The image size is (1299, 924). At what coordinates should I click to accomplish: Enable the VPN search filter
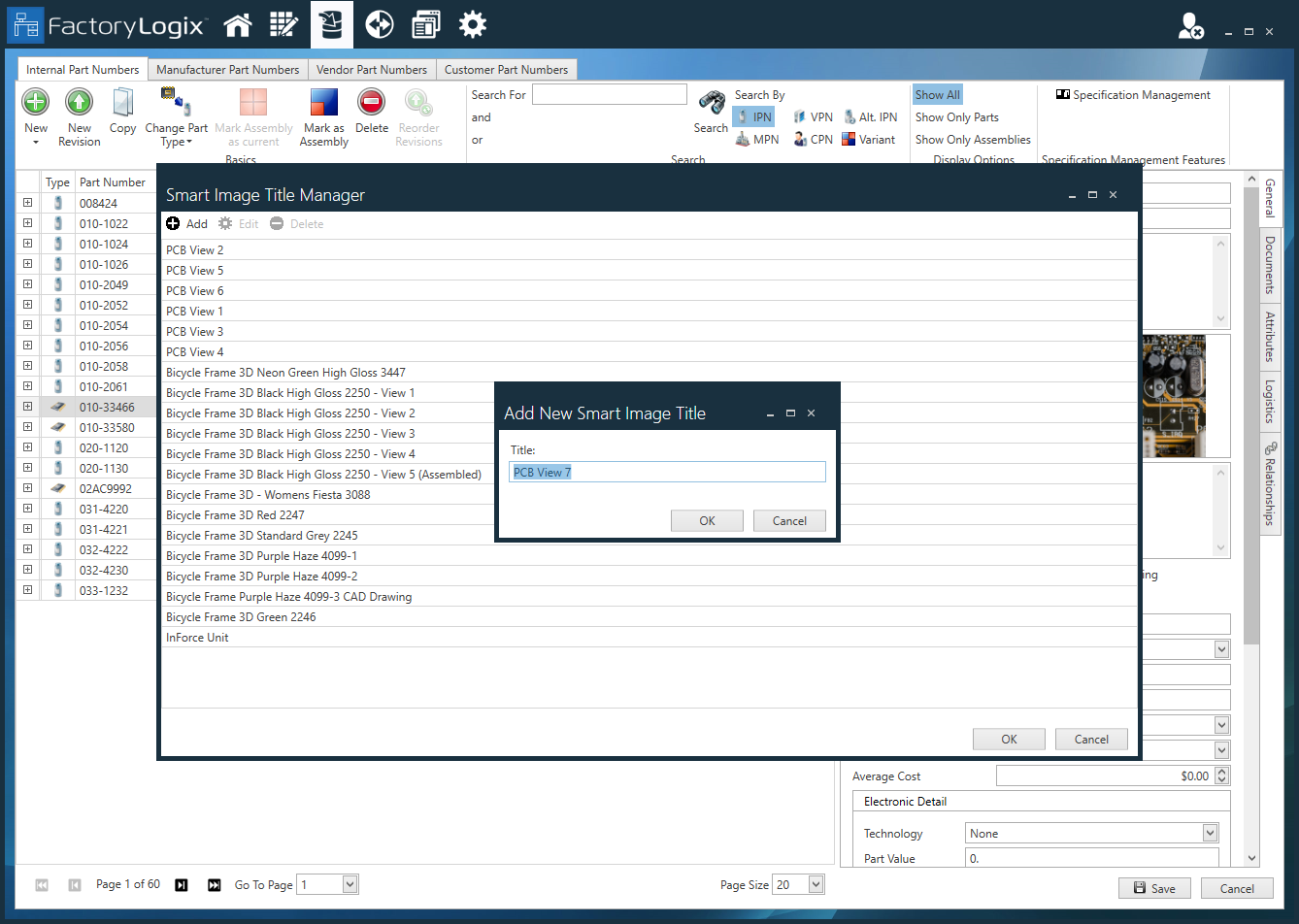813,116
